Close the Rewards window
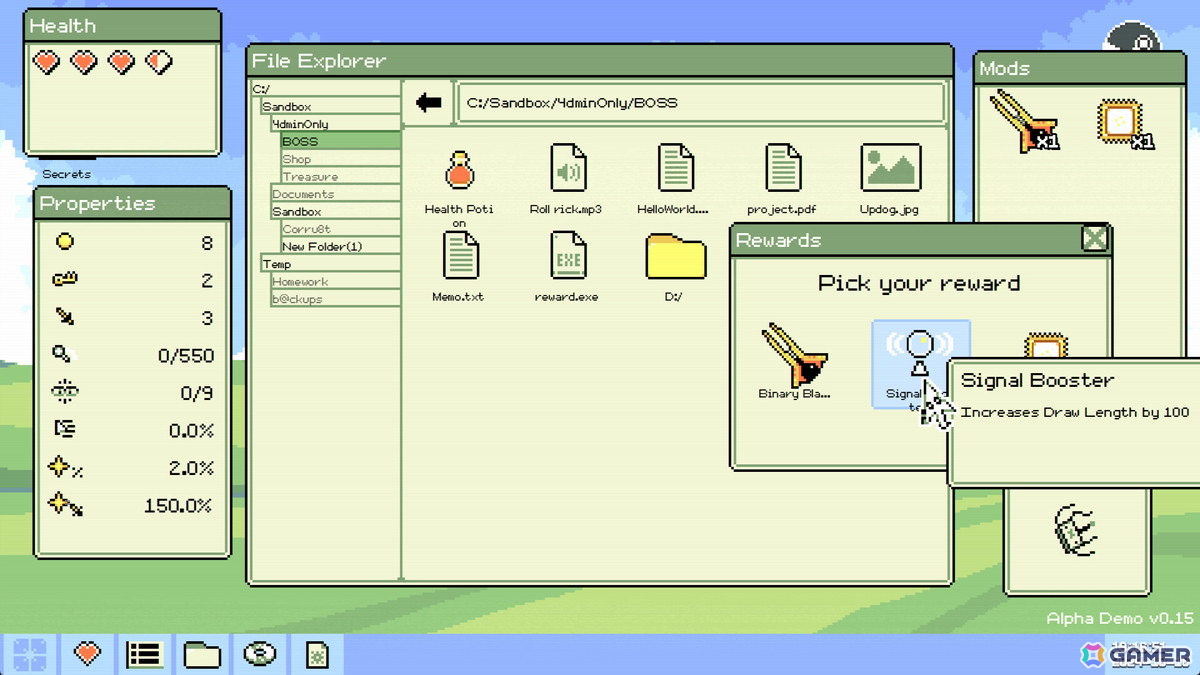 pos(1095,239)
